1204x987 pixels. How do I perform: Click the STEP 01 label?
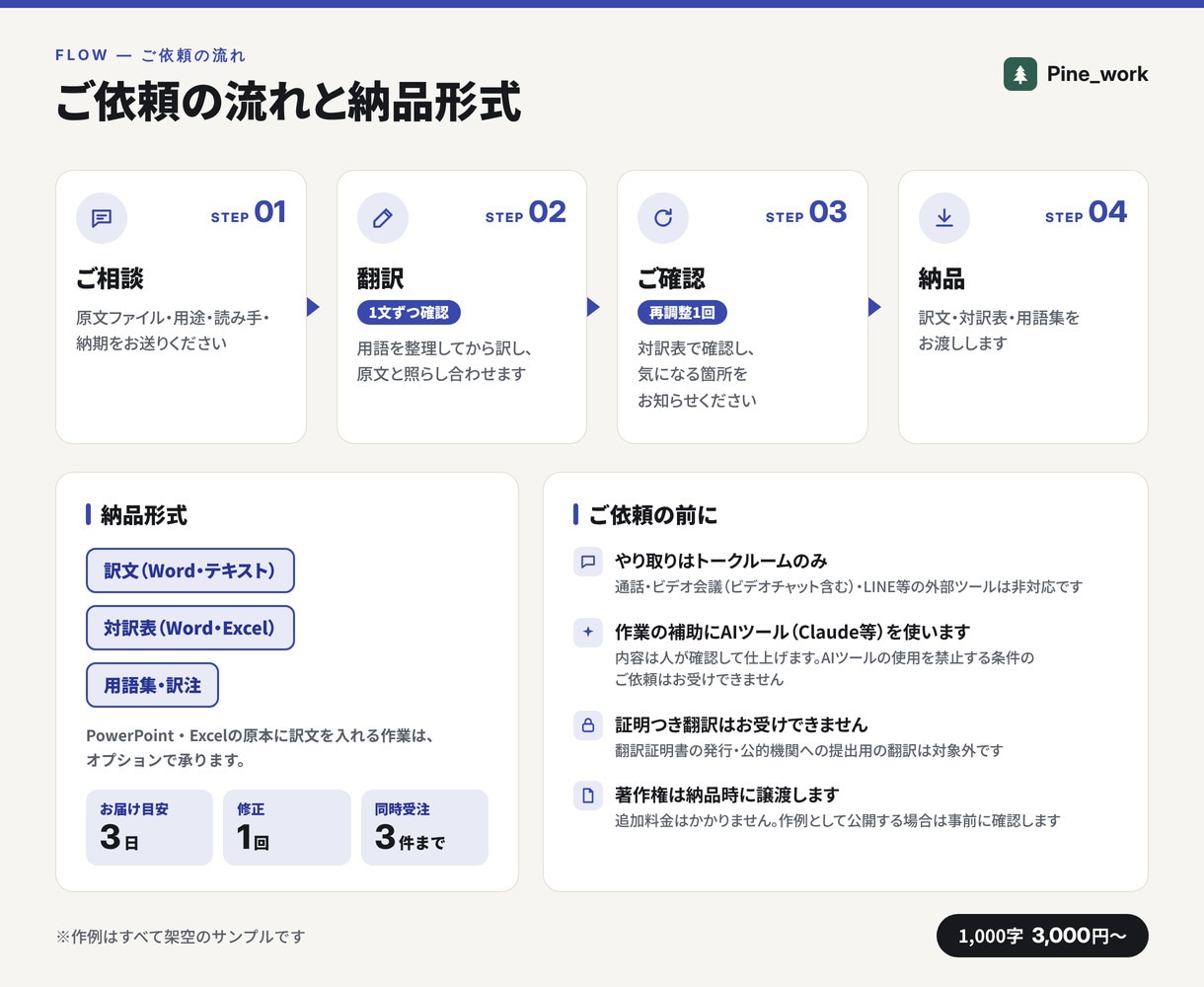[x=249, y=213]
